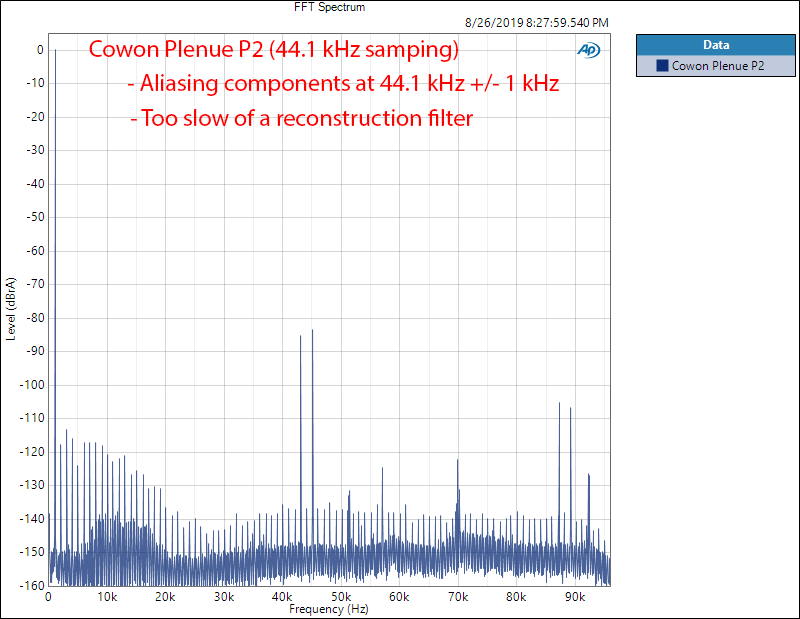The width and height of the screenshot is (800, 619).
Task: Click the "-160" level axis tick label
Action: [x=32, y=586]
